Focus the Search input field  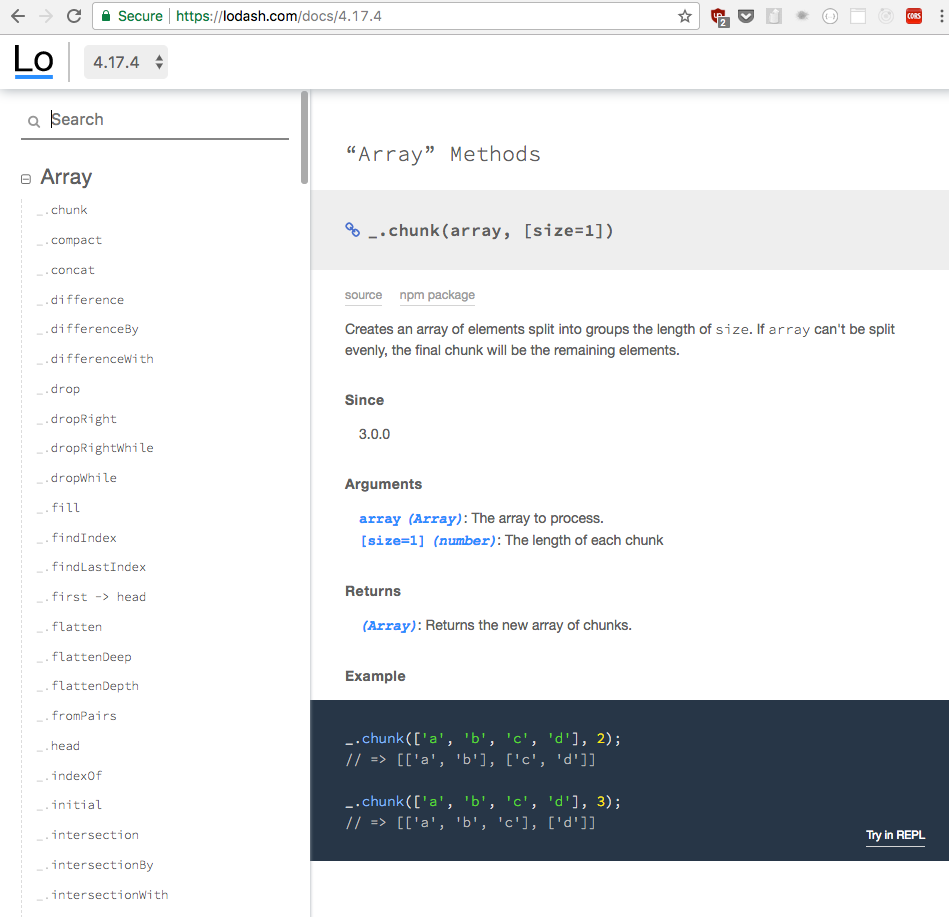tap(155, 120)
